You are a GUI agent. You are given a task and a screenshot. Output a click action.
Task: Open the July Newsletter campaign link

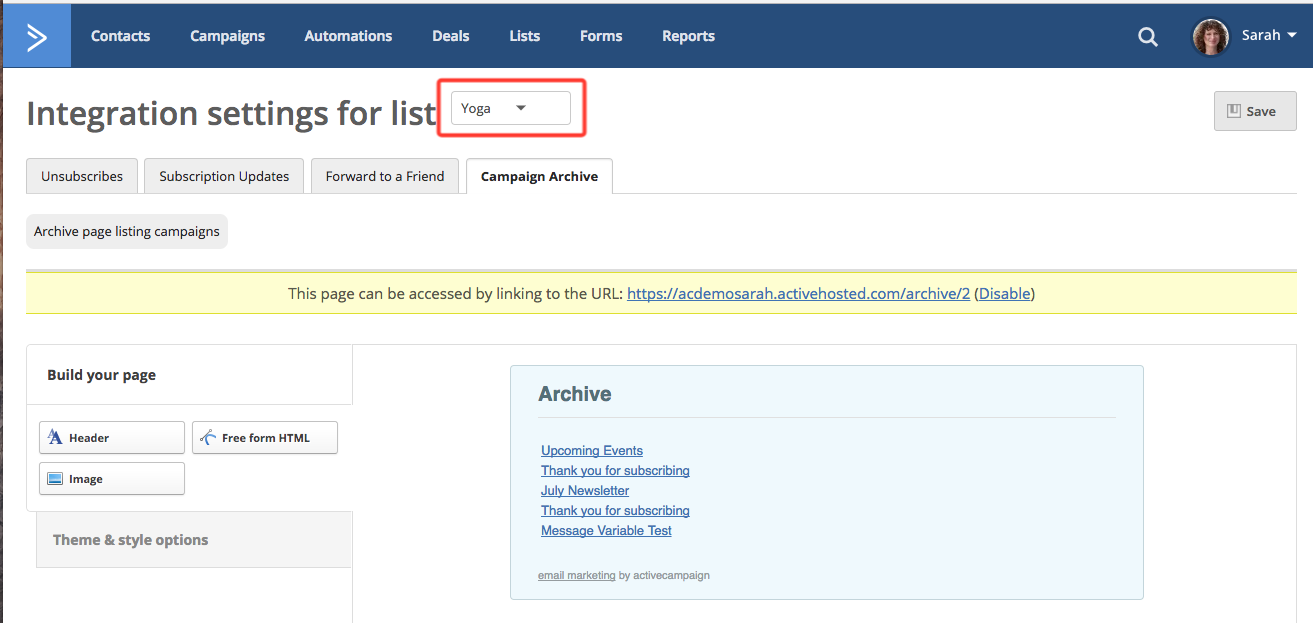click(585, 491)
